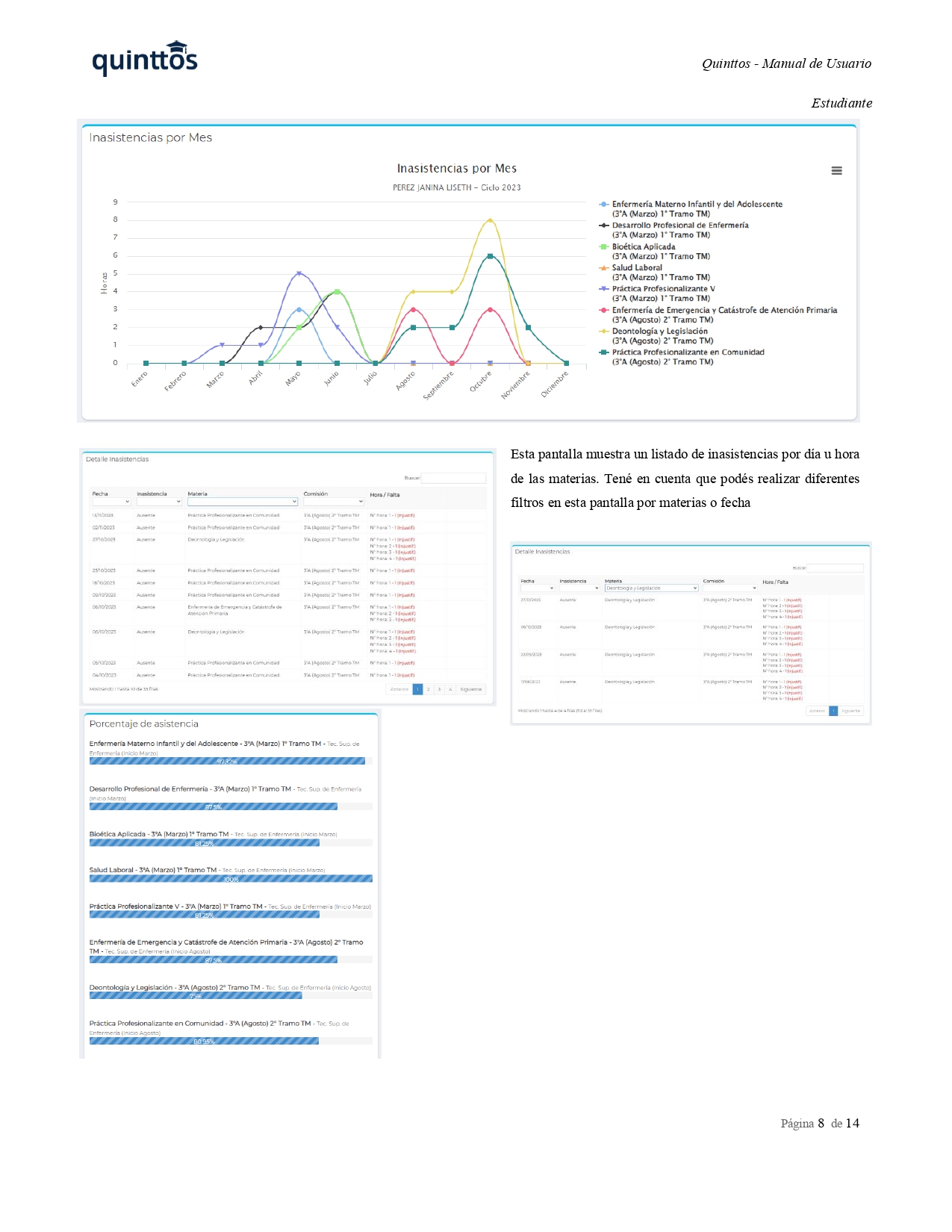
Task: Click the Septiembre label on the chart axis
Action: click(x=438, y=385)
